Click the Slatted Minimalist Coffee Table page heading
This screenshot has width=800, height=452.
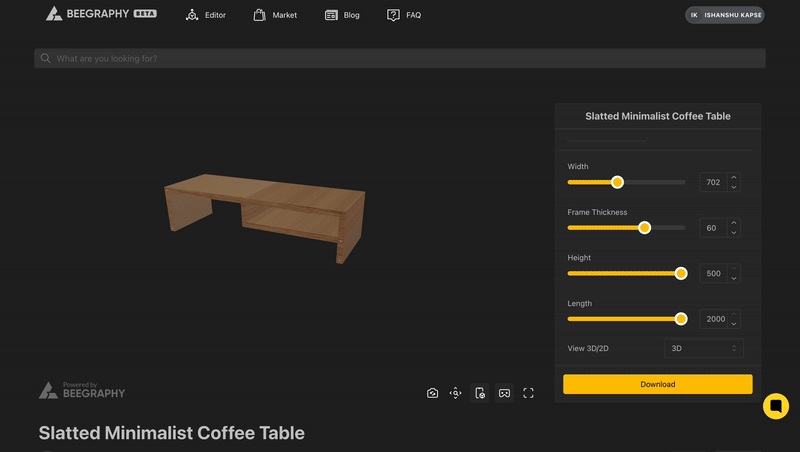(171, 433)
